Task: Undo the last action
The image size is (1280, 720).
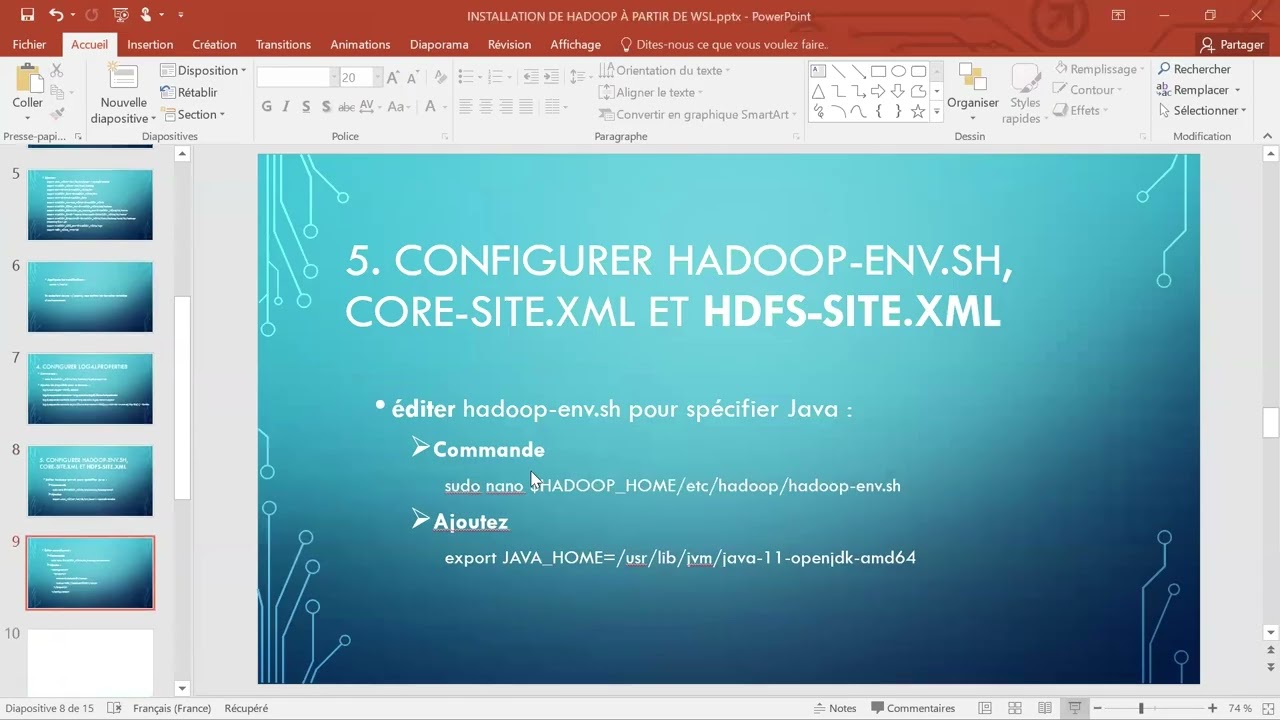Action: pos(56,15)
